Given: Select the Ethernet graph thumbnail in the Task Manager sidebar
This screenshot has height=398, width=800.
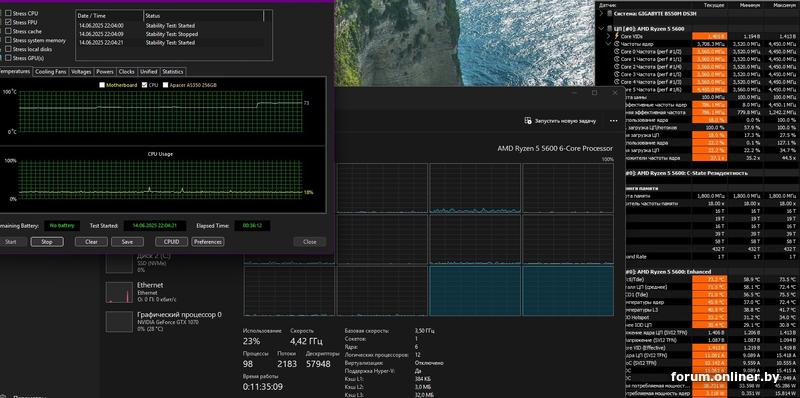Looking at the screenshot, I should pos(119,292).
